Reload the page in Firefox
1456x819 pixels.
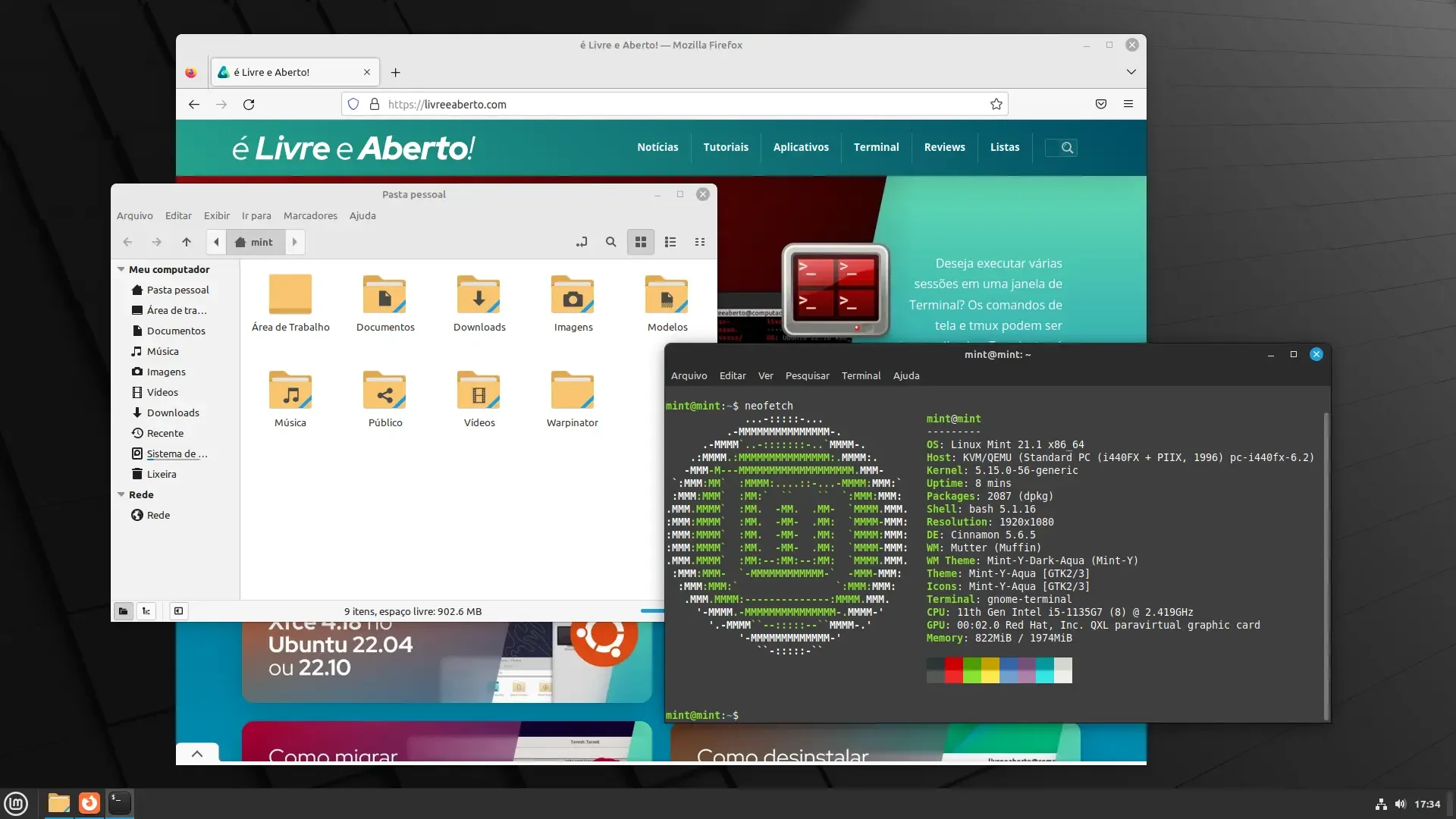(249, 105)
